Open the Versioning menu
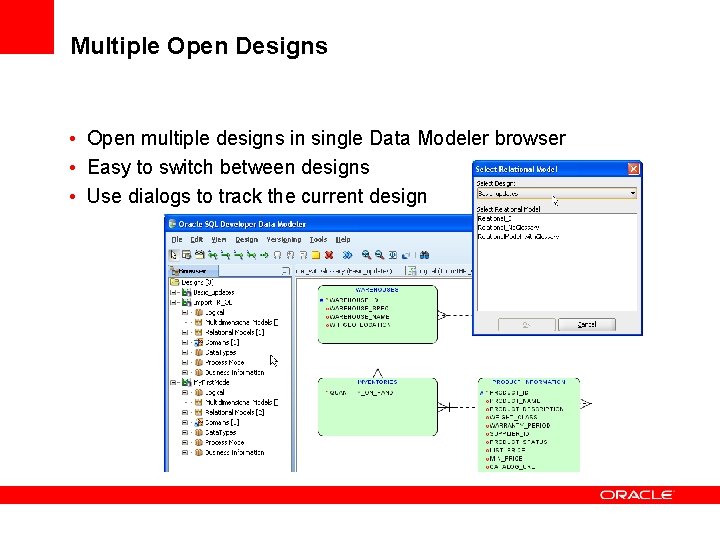720x540 pixels. pyautogui.click(x=284, y=240)
